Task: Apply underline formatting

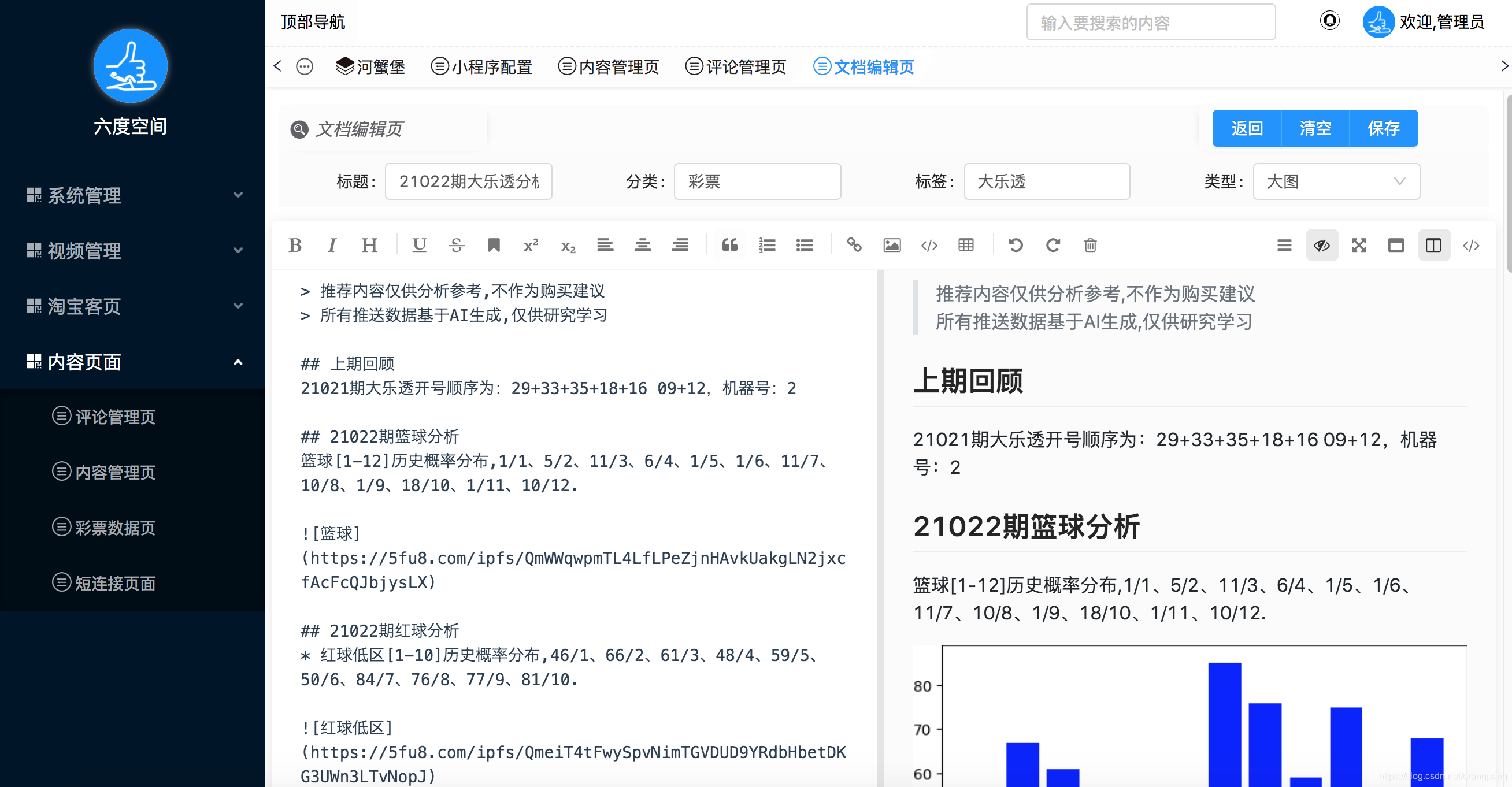Action: pyautogui.click(x=419, y=246)
